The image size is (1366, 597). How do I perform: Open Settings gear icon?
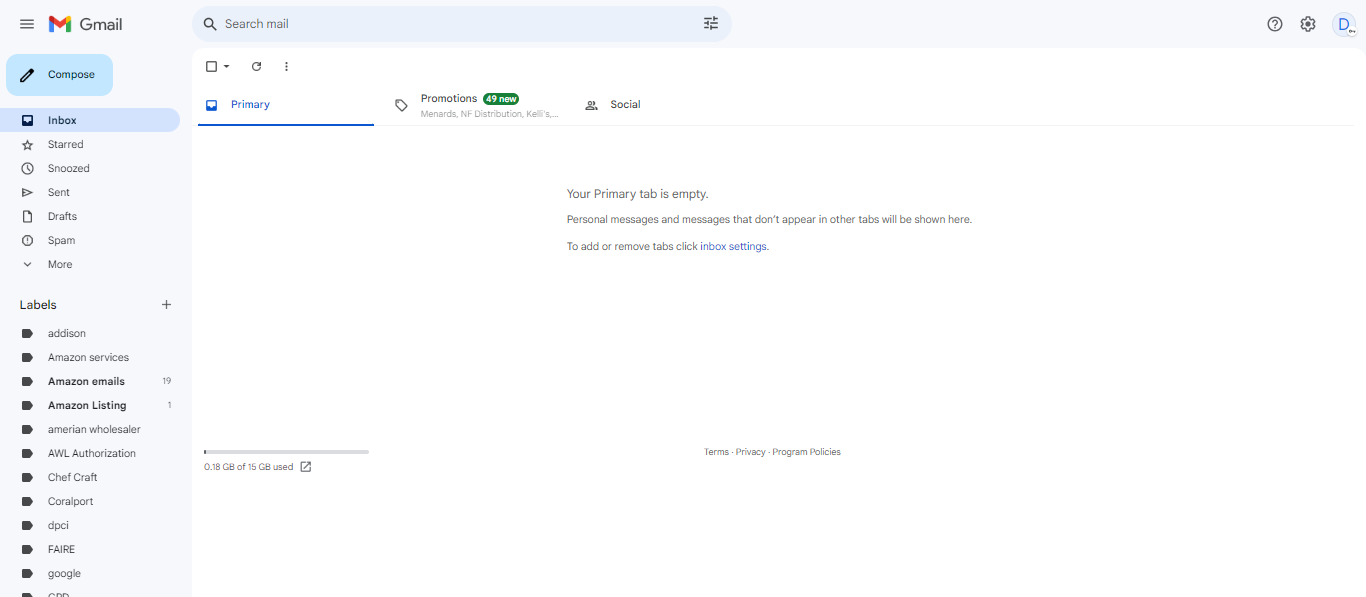[1308, 24]
